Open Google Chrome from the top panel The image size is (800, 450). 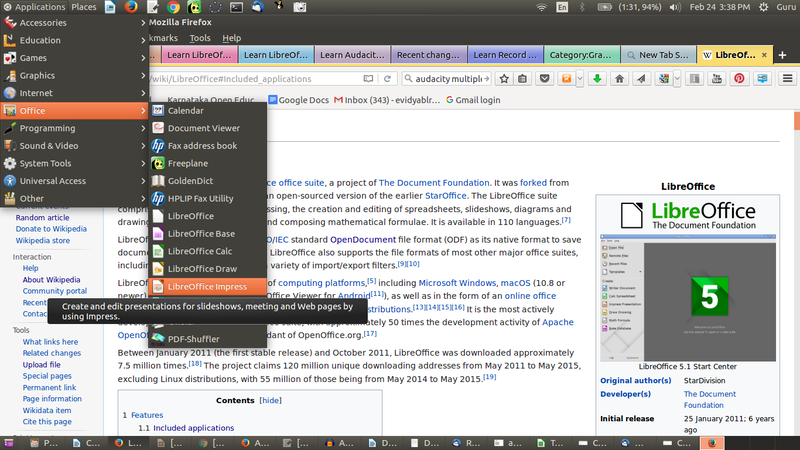[x=173, y=7]
